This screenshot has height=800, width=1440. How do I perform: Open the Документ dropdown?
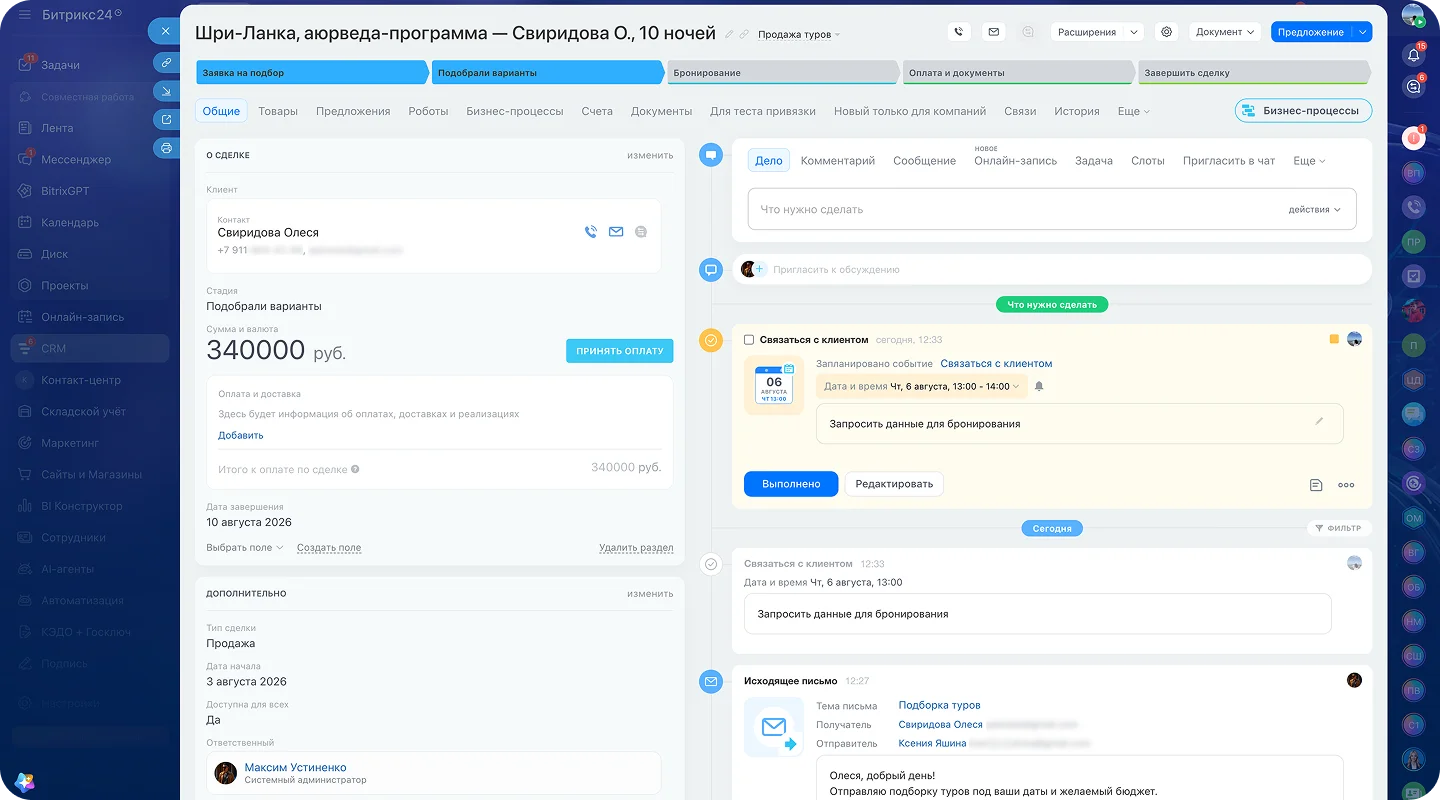1225,32
